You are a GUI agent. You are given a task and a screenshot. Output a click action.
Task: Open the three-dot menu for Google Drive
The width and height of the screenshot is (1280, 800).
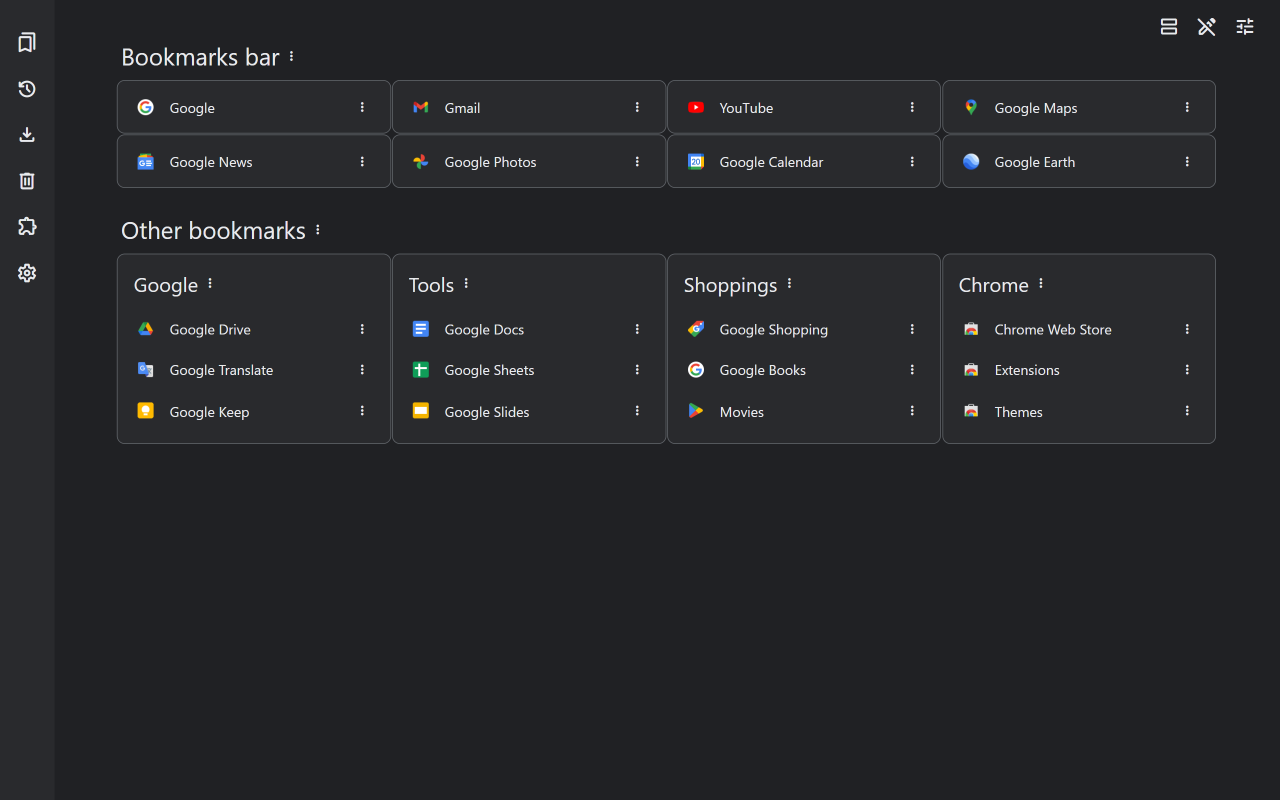pos(362,329)
